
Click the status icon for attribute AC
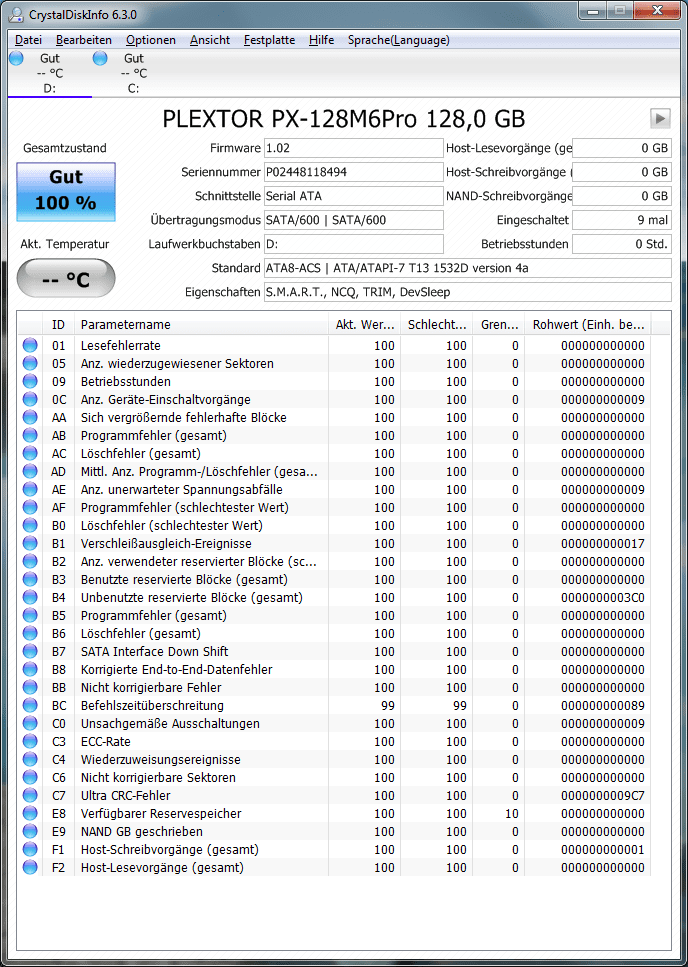[x=30, y=453]
